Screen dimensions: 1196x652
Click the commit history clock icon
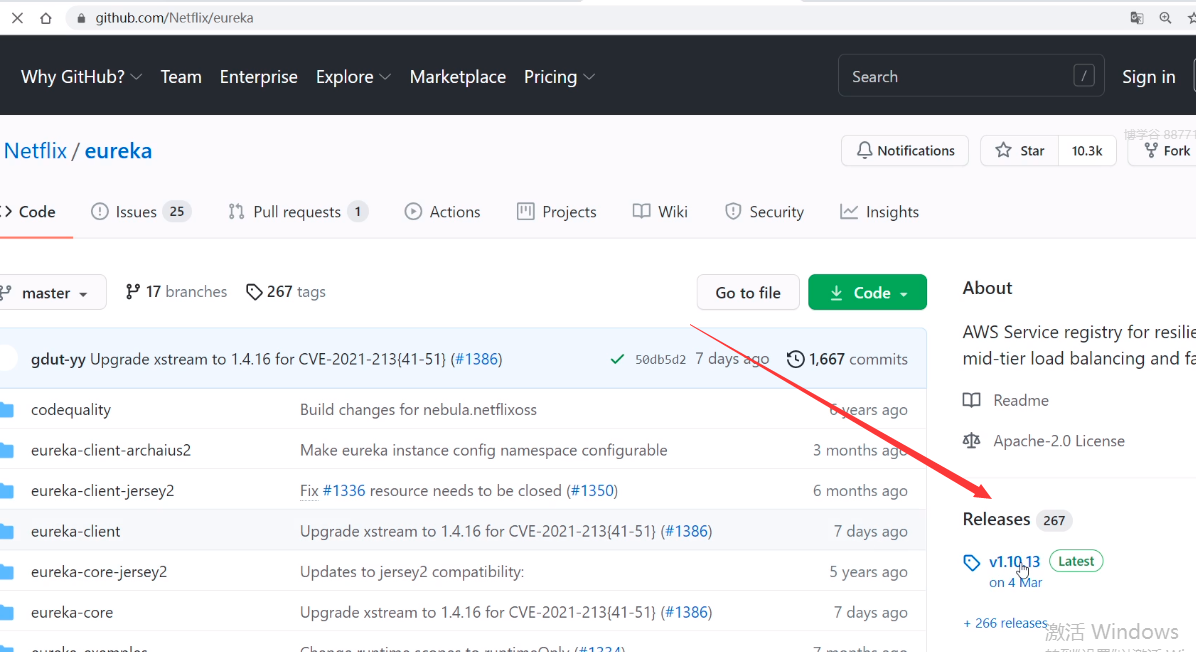796,359
